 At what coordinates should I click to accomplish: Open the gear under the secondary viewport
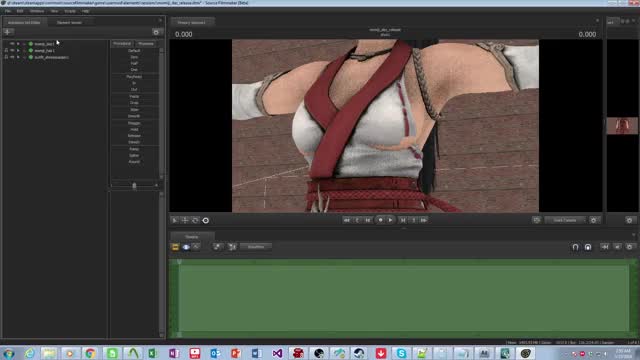629,220
